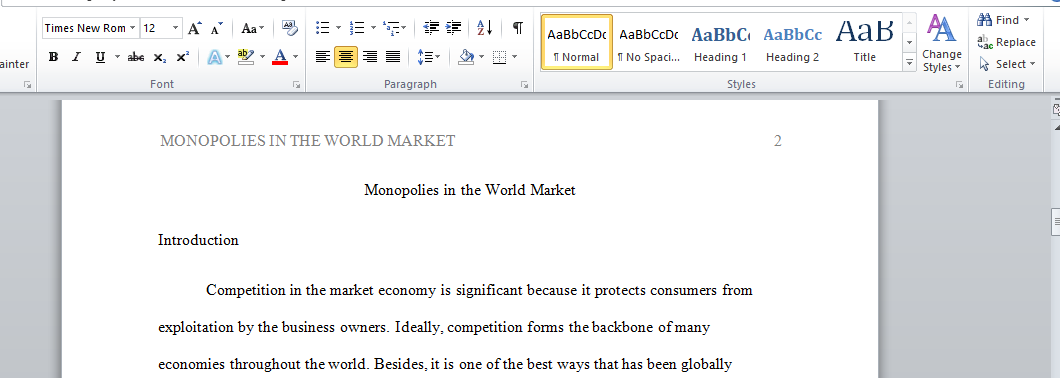Click the Replace button
The image size is (1060, 378).
tap(1007, 42)
